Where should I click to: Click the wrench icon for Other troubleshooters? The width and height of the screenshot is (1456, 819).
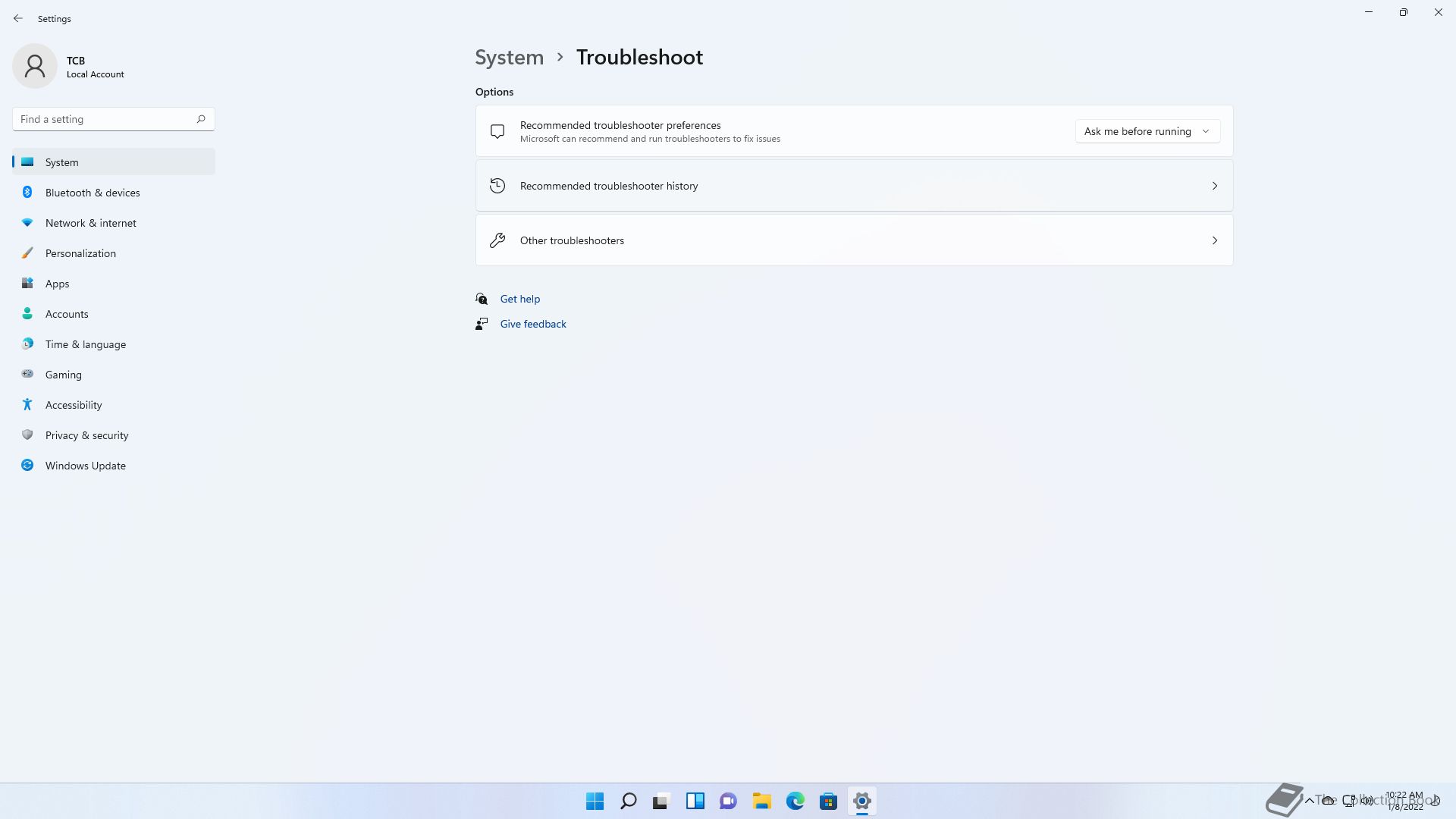pyautogui.click(x=497, y=240)
